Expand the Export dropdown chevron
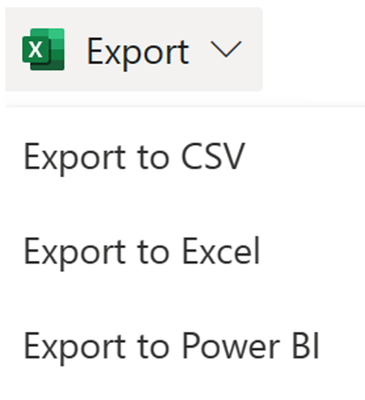Viewport: 365px width, 400px height. [x=226, y=50]
